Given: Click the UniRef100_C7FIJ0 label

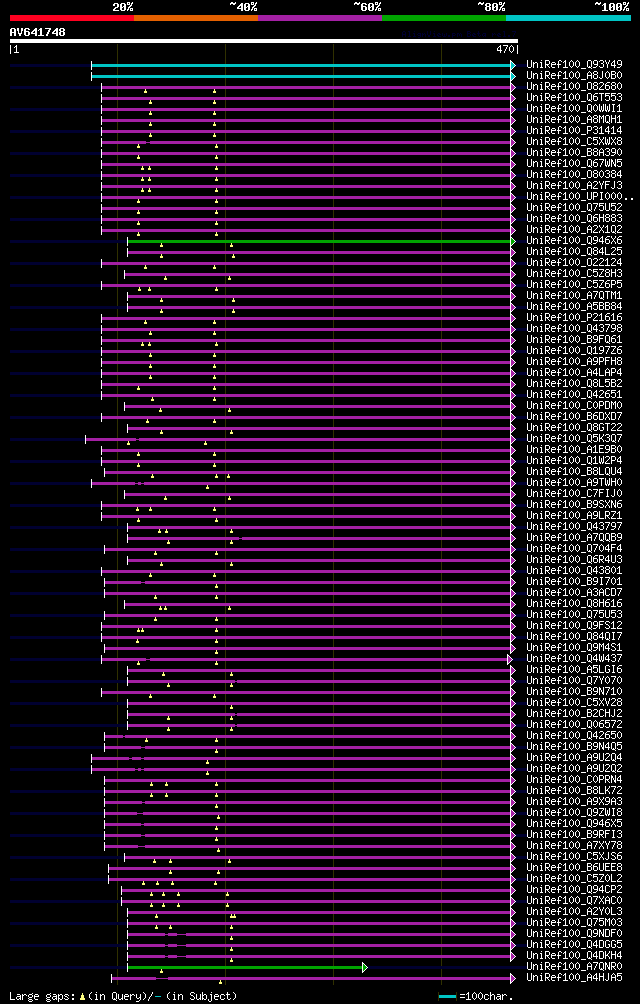Looking at the screenshot, I should [574, 494].
